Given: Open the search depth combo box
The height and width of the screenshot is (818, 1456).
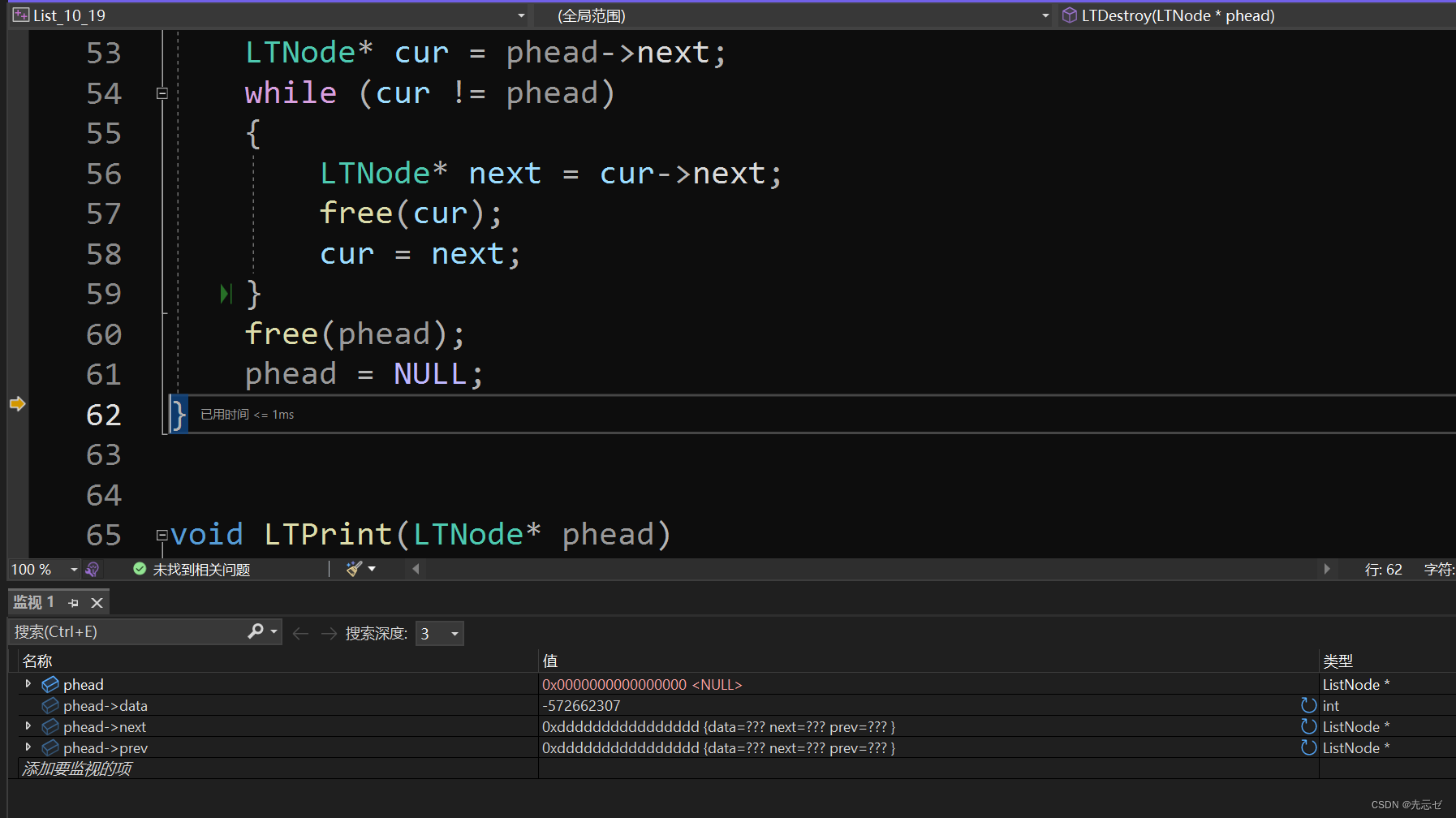Looking at the screenshot, I should click(x=439, y=633).
